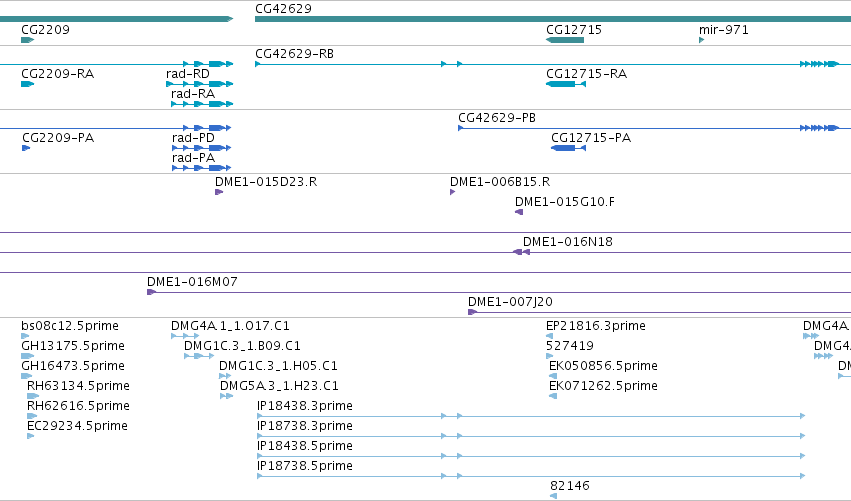Select the CG2209 gene glyph
Image resolution: width=851 pixels, height=501 pixels.
point(27,40)
